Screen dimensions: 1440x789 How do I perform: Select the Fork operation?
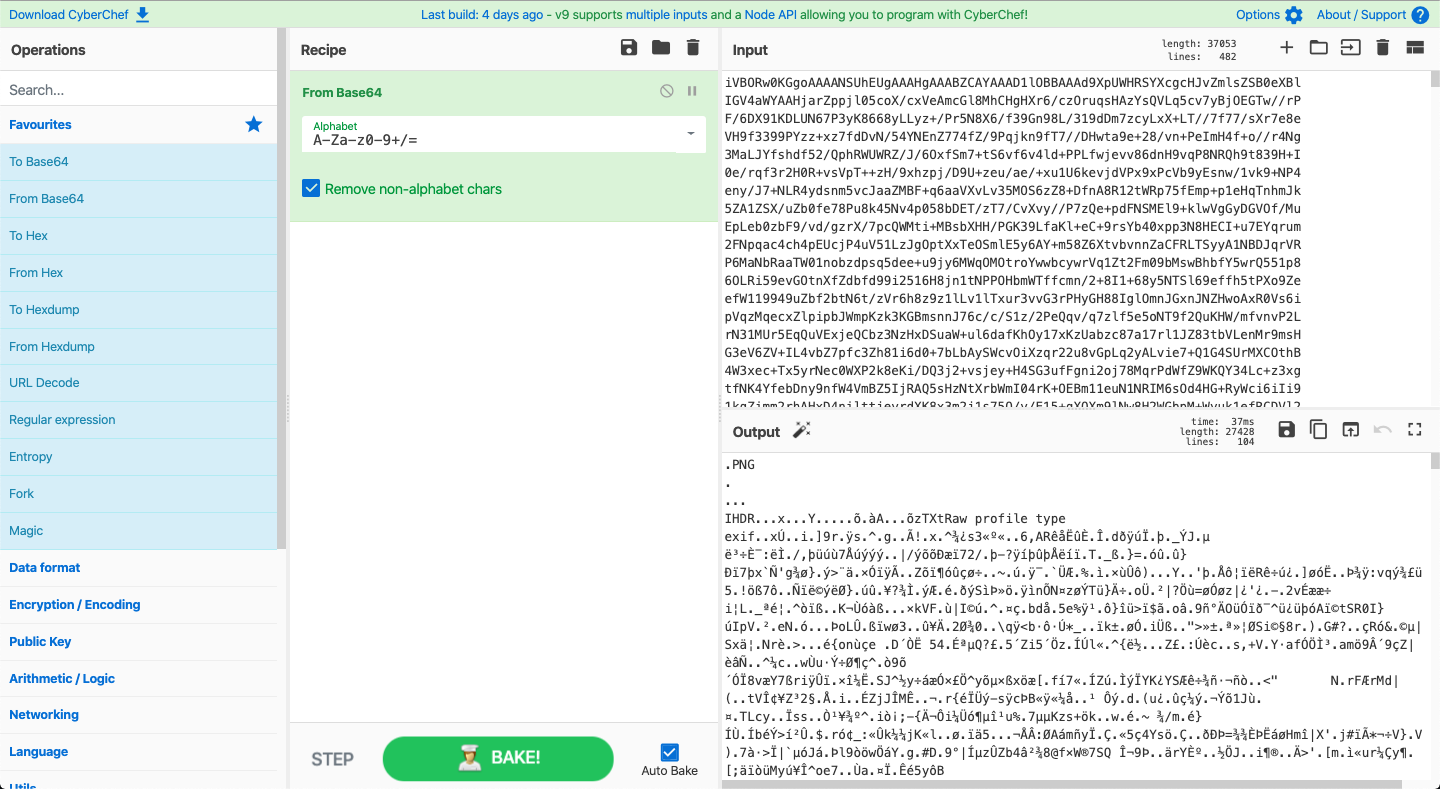138,493
